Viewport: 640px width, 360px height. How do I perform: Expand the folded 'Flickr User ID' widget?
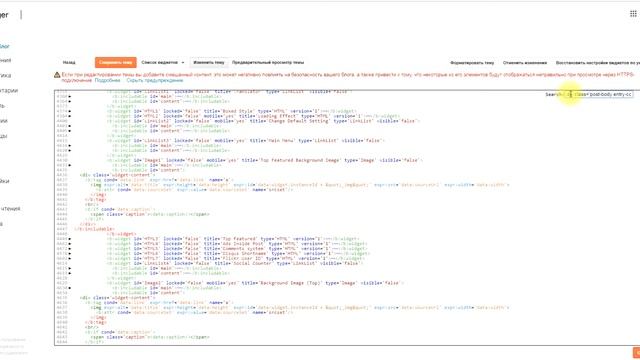[70, 258]
